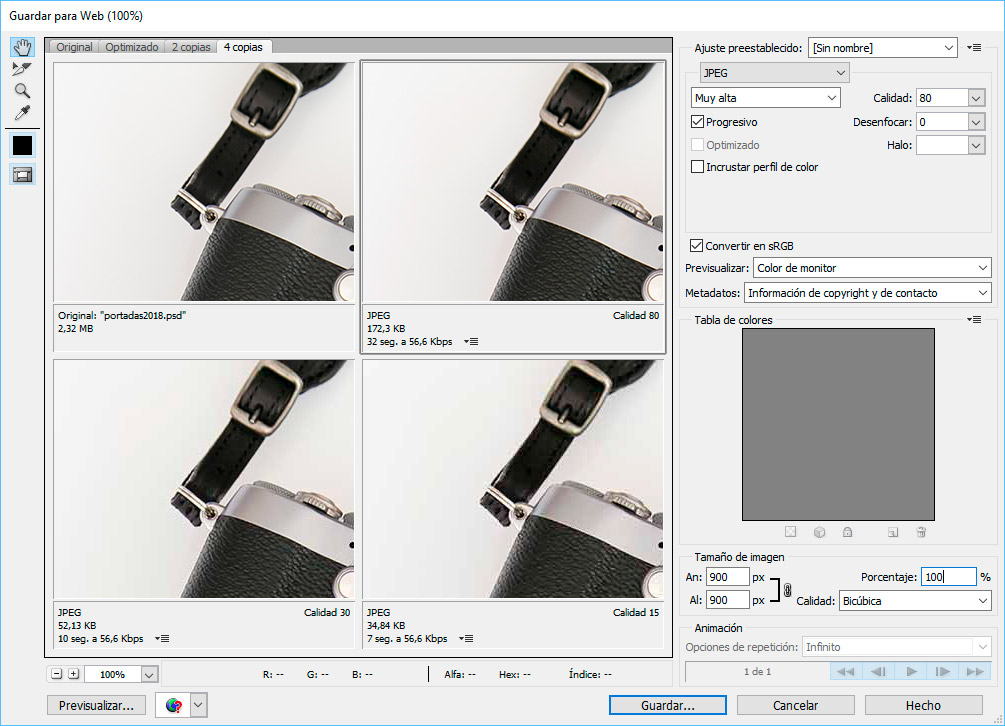Click the black eyedropper color swatch
The image size is (1005, 726).
pos(22,145)
